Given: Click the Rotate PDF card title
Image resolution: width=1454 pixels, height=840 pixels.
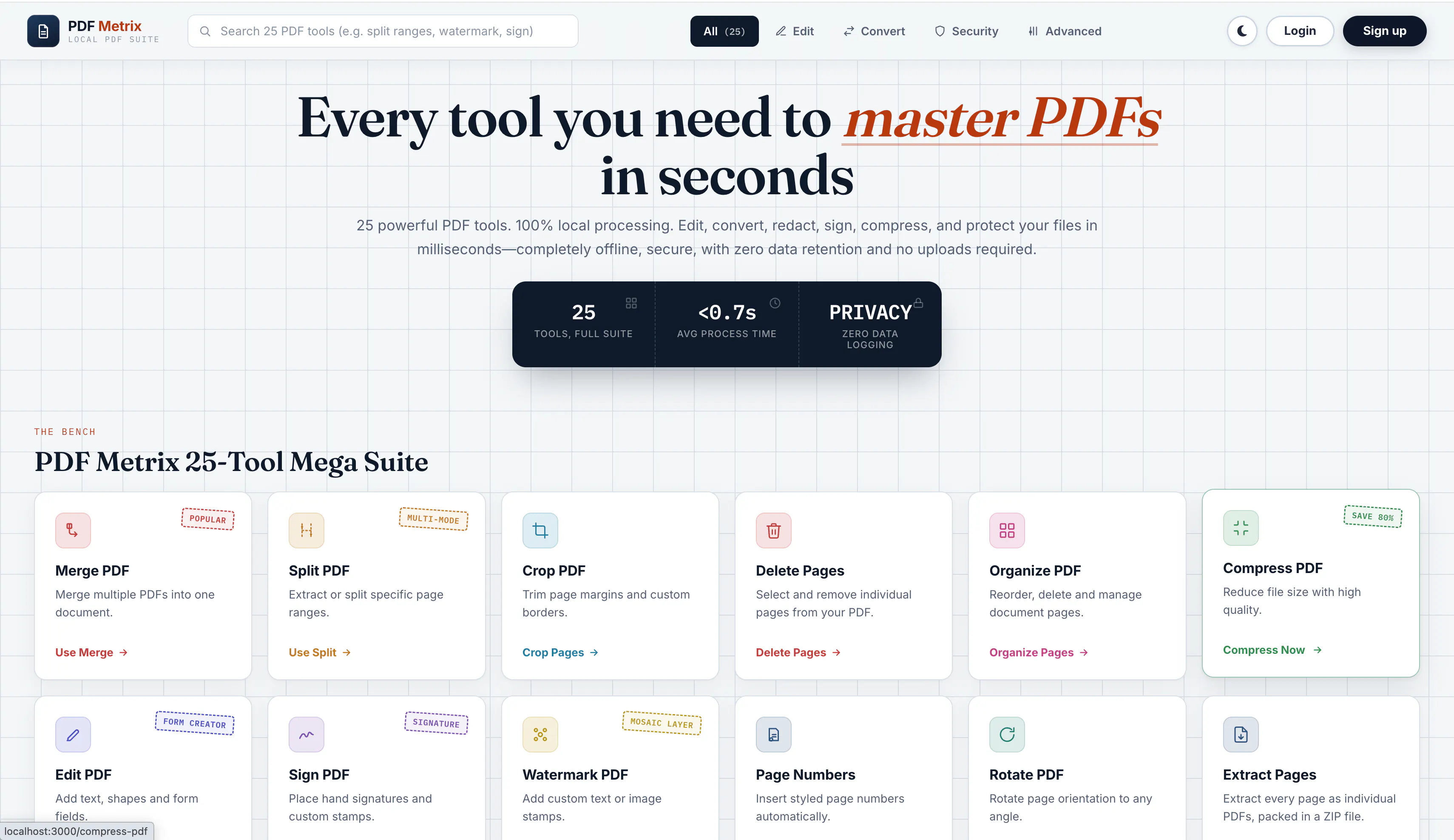Looking at the screenshot, I should pyautogui.click(x=1026, y=775).
